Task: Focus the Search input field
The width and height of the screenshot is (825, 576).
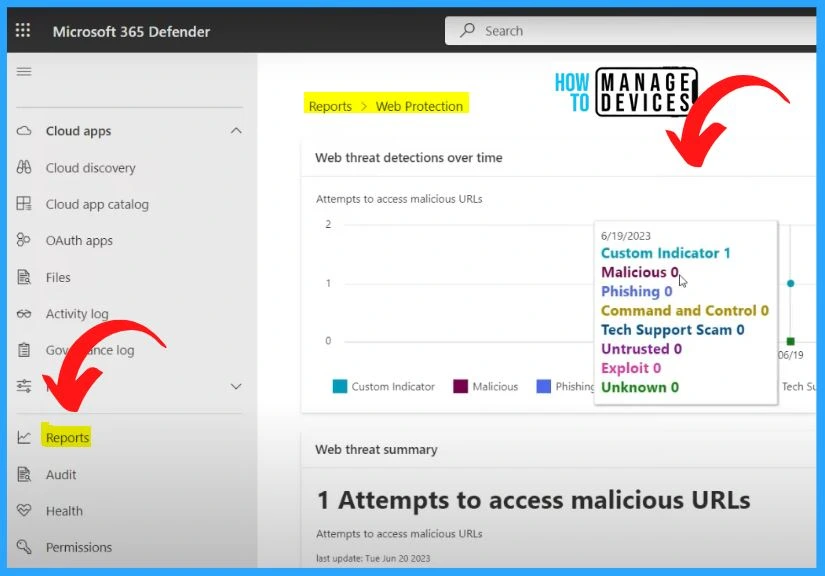Action: pyautogui.click(x=630, y=31)
